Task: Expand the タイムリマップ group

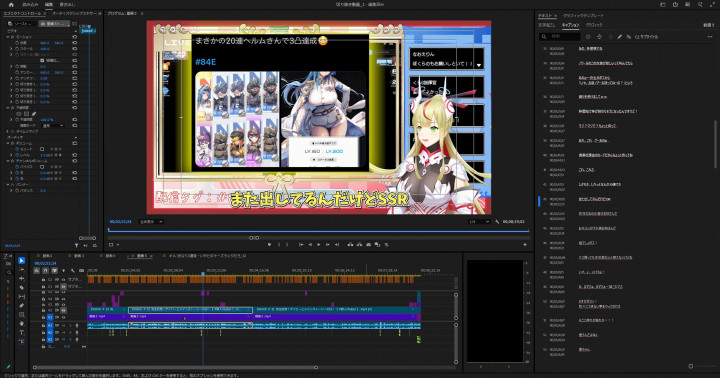Action: (x=7, y=131)
